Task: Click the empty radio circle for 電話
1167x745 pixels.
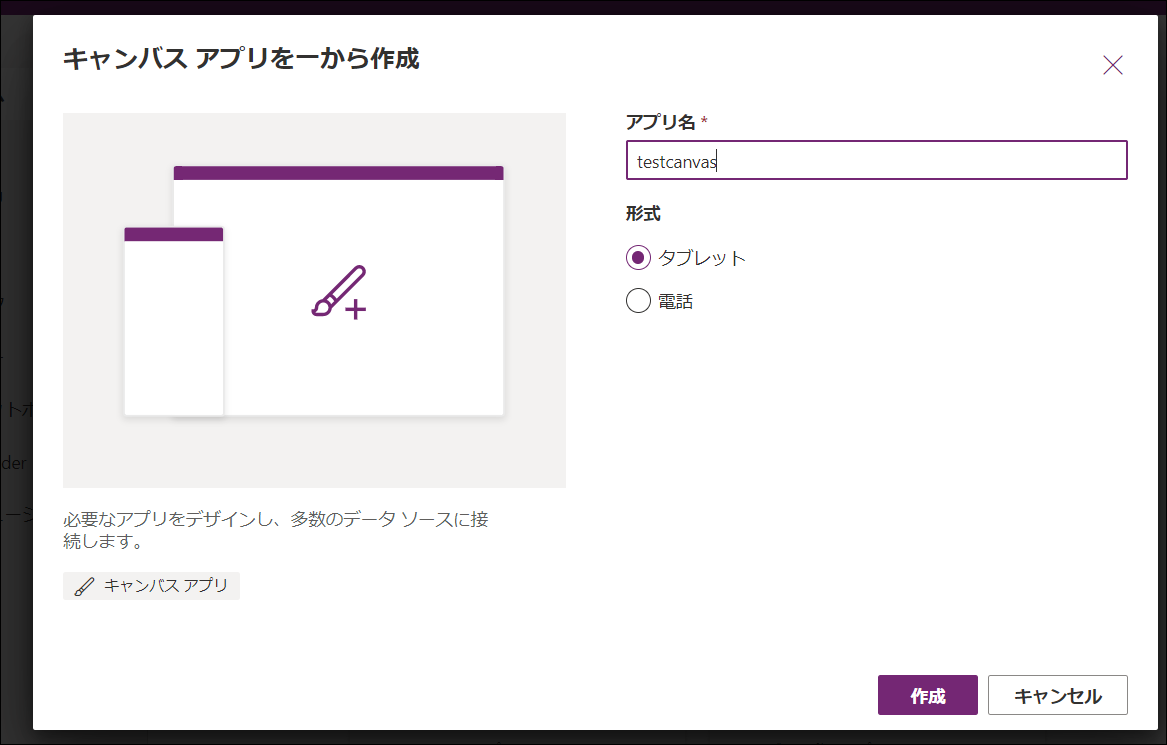Action: point(637,300)
